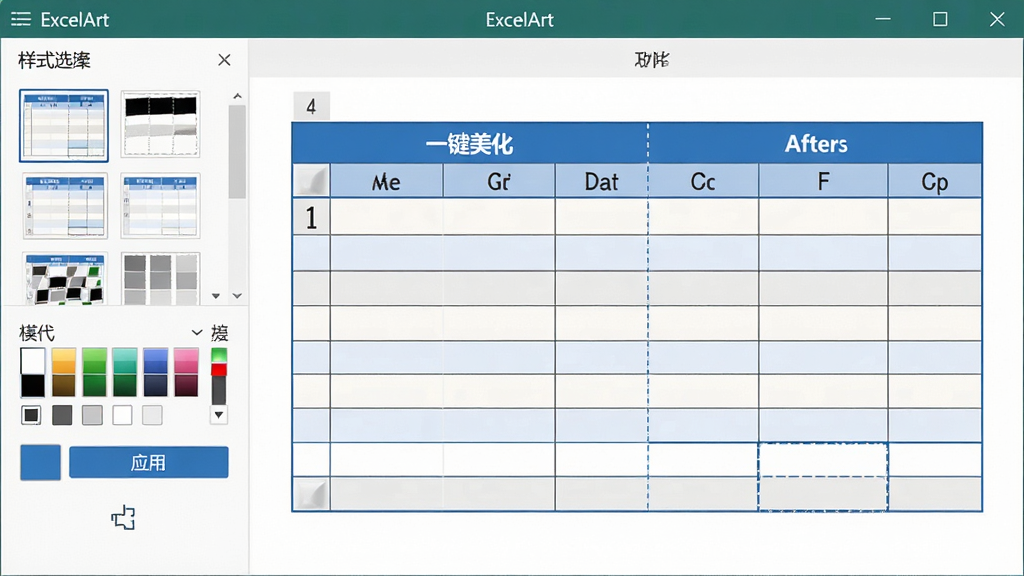Click the select-all corner beside Me header
Viewport: 1024px width, 576px height.
(312, 181)
